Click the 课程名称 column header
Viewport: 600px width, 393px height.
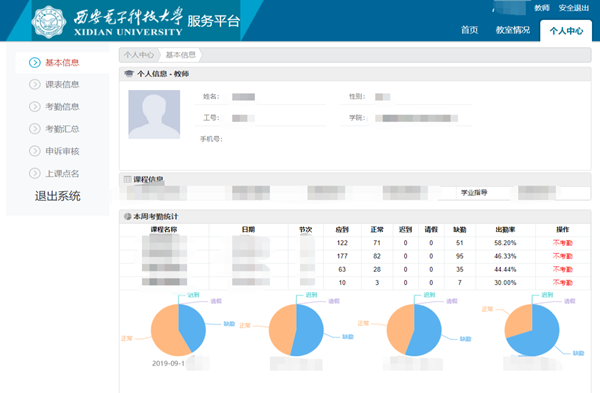coord(164,230)
